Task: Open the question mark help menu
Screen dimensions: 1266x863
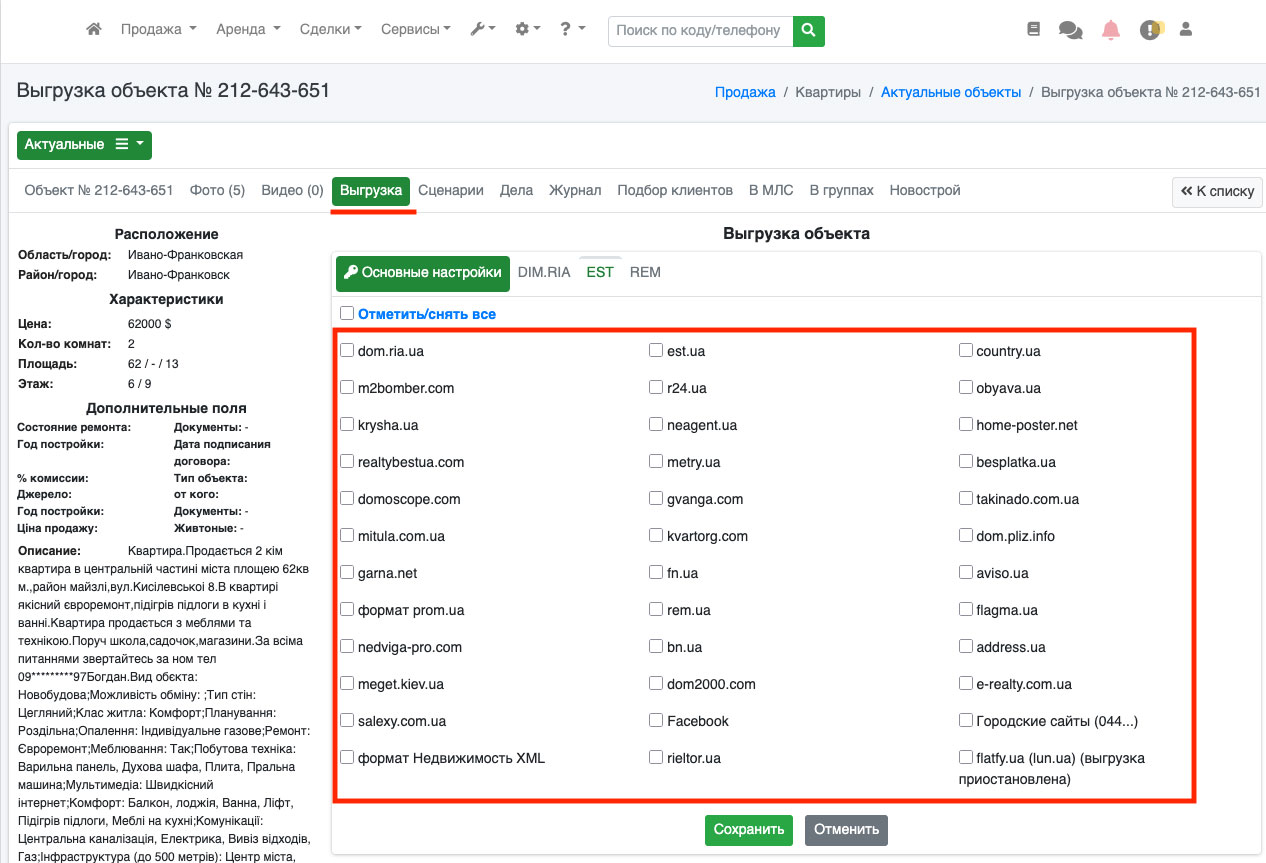Action: 572,30
